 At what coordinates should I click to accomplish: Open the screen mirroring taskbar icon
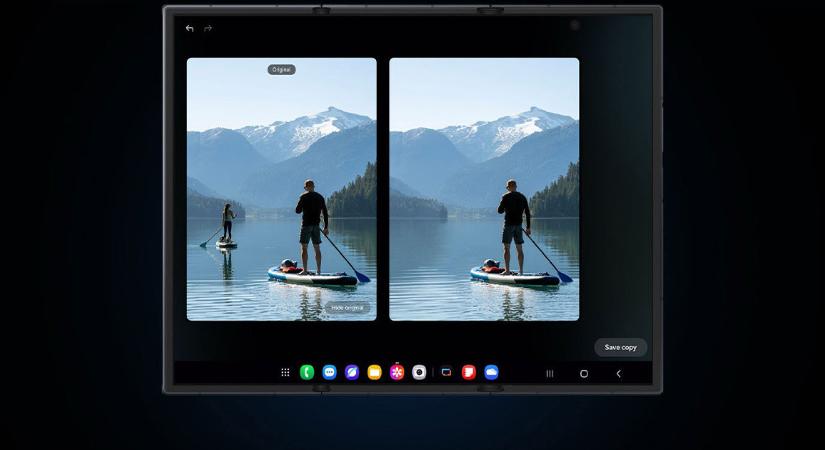pyautogui.click(x=446, y=373)
